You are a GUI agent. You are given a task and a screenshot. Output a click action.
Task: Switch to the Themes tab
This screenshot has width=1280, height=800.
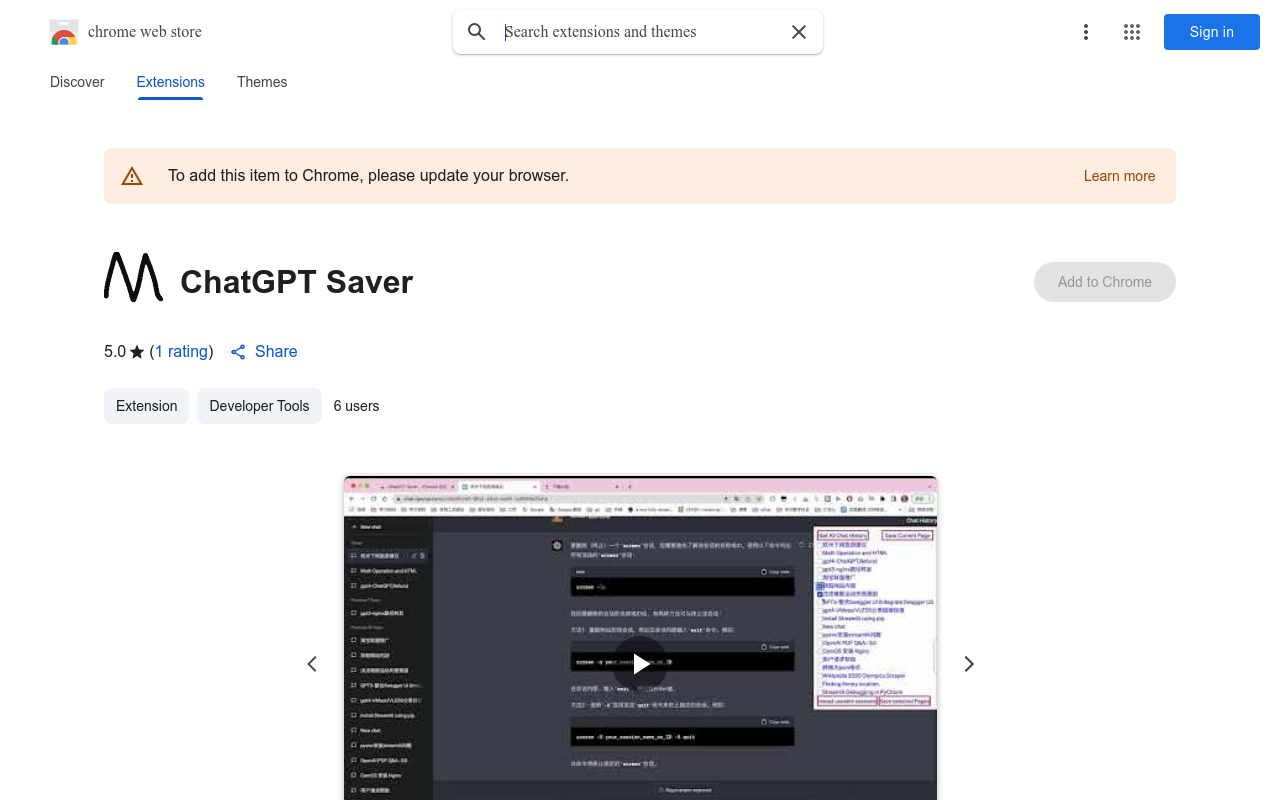point(262,82)
